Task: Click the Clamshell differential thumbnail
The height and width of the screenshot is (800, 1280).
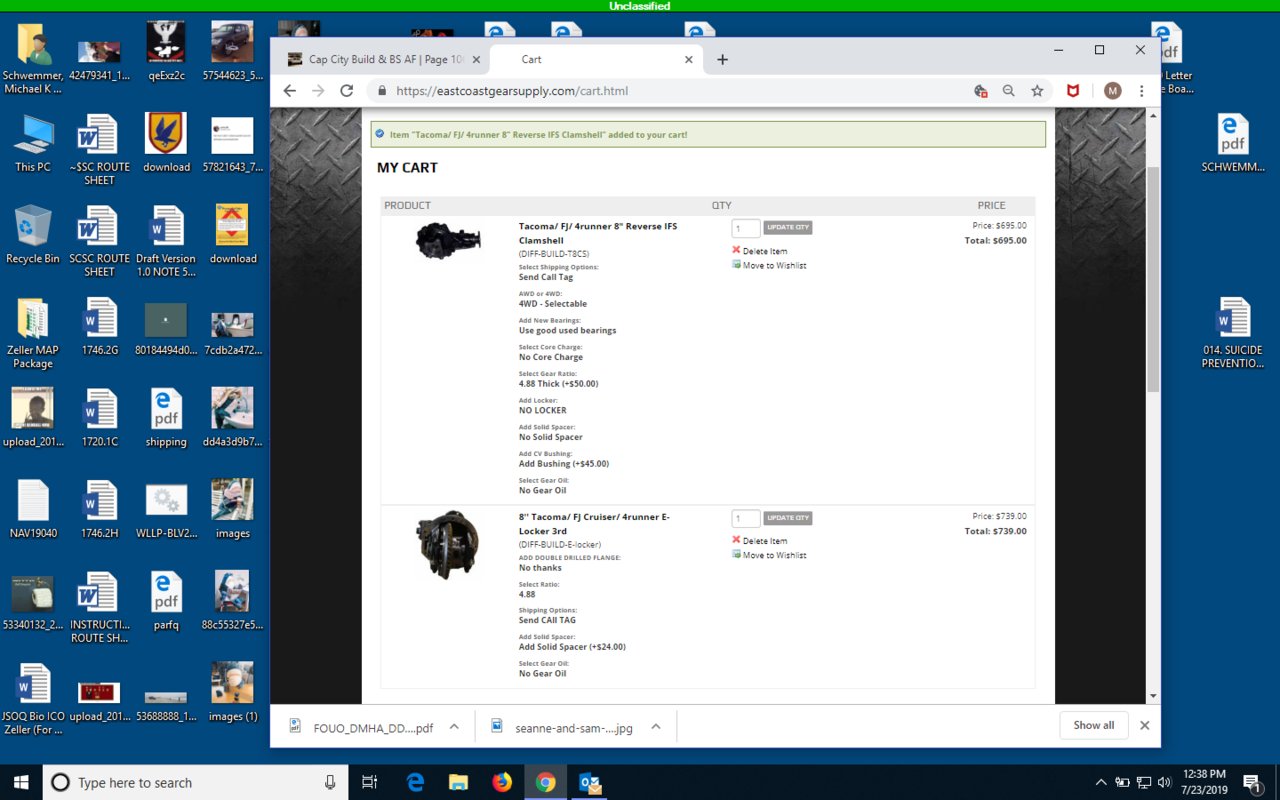Action: click(448, 241)
